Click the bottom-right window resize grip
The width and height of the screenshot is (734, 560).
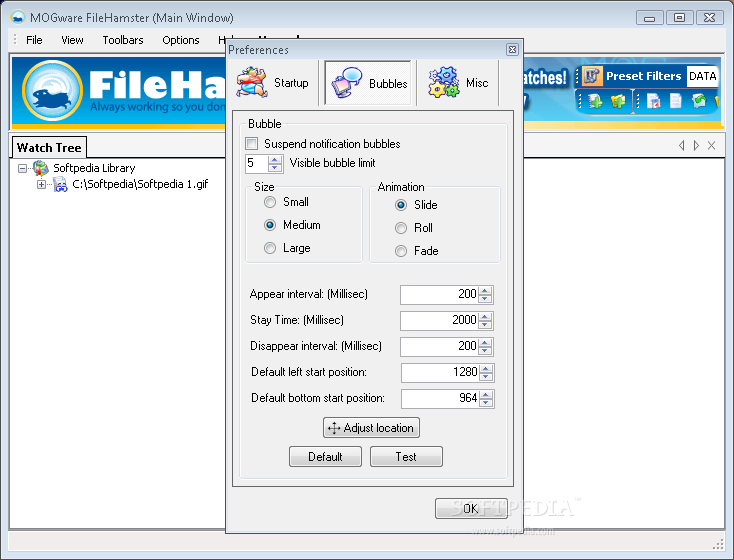[x=719, y=544]
